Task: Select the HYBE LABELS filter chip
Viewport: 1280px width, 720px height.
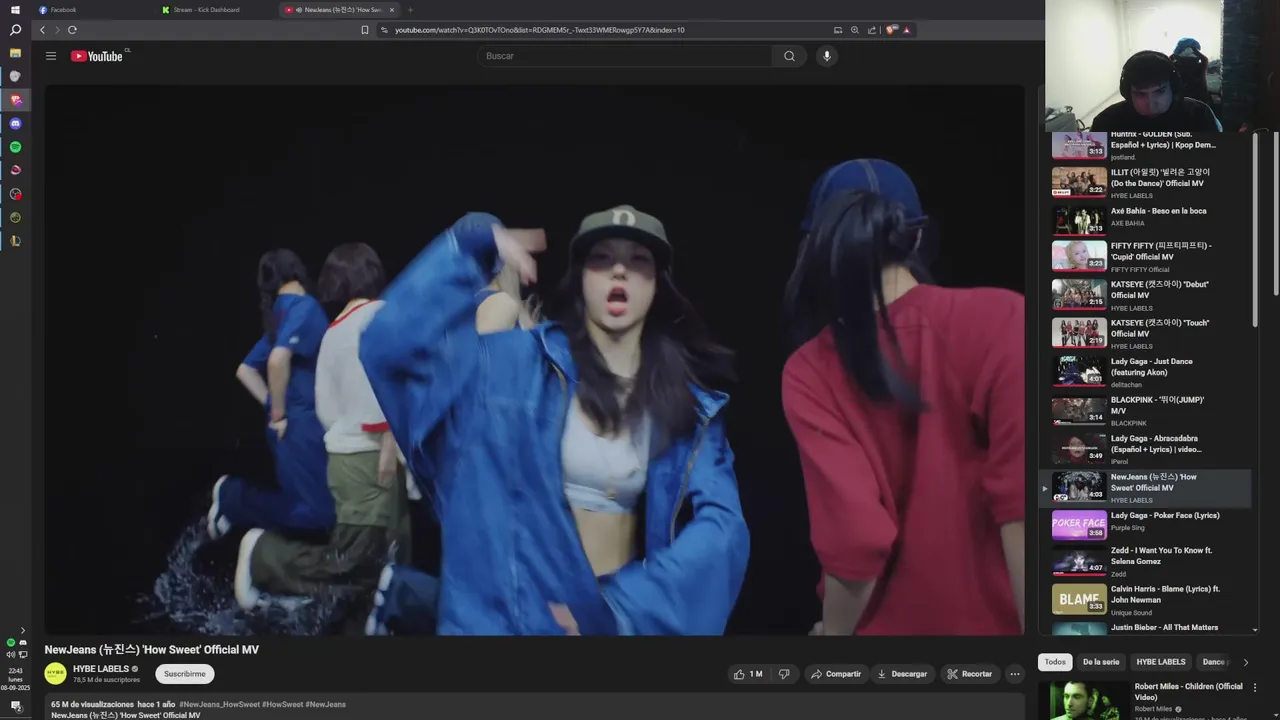Action: pos(1161,662)
